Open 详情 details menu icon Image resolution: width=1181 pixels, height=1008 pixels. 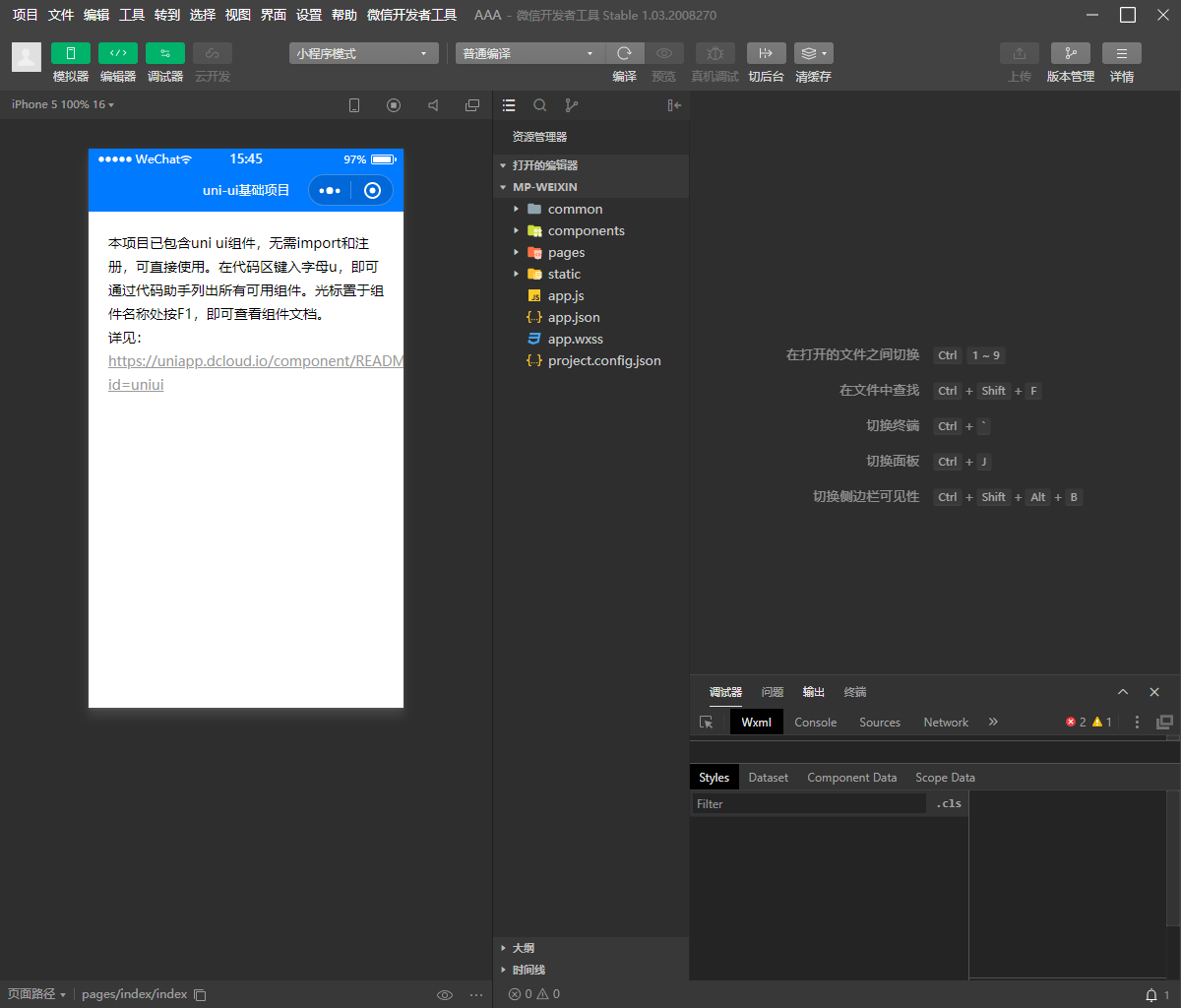pyautogui.click(x=1122, y=53)
